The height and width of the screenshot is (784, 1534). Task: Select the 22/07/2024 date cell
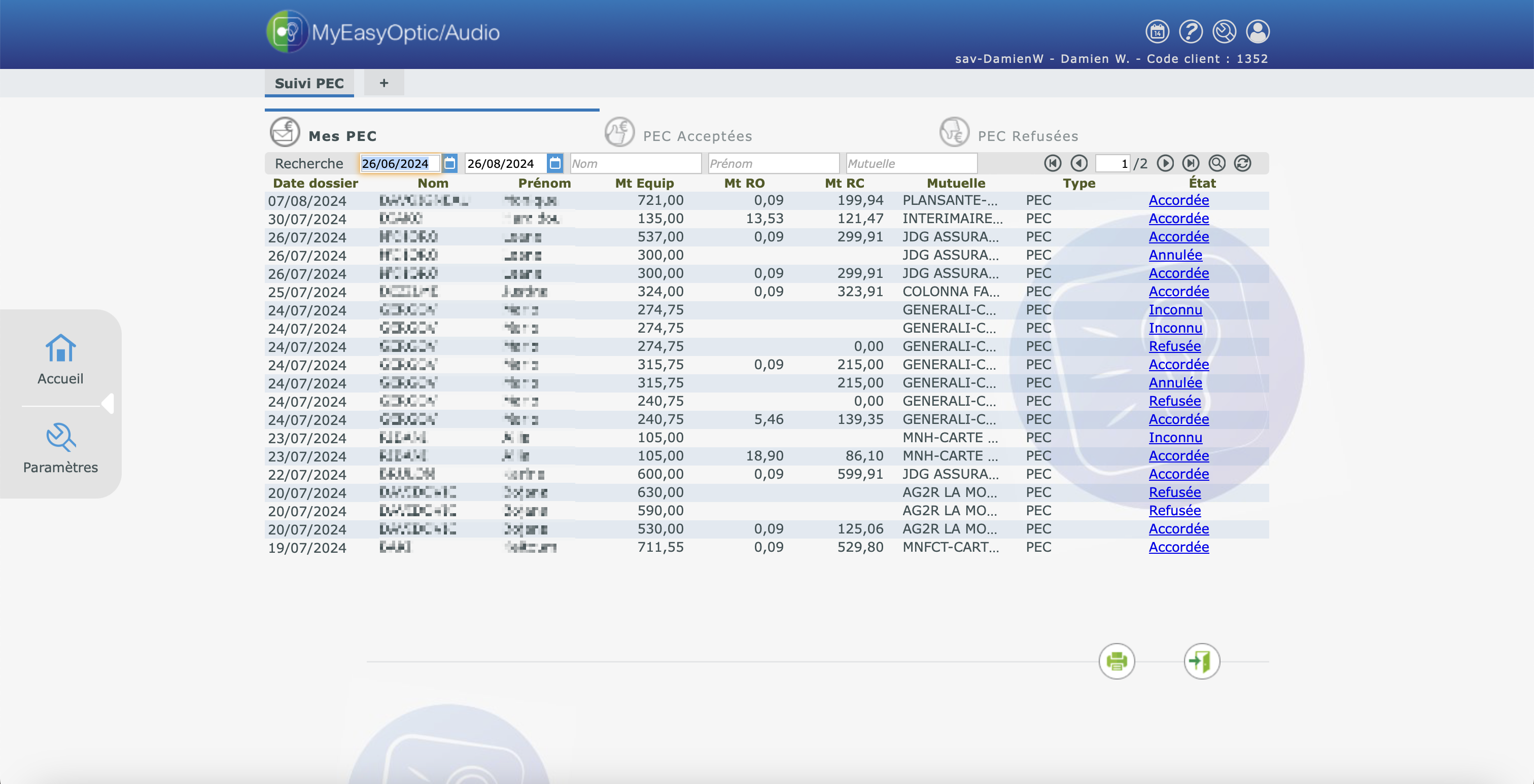tap(307, 475)
